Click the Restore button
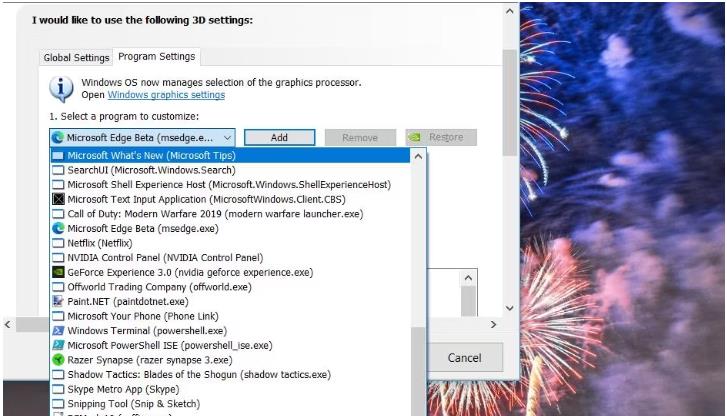Screen dimensions: 727x416 (x=441, y=137)
